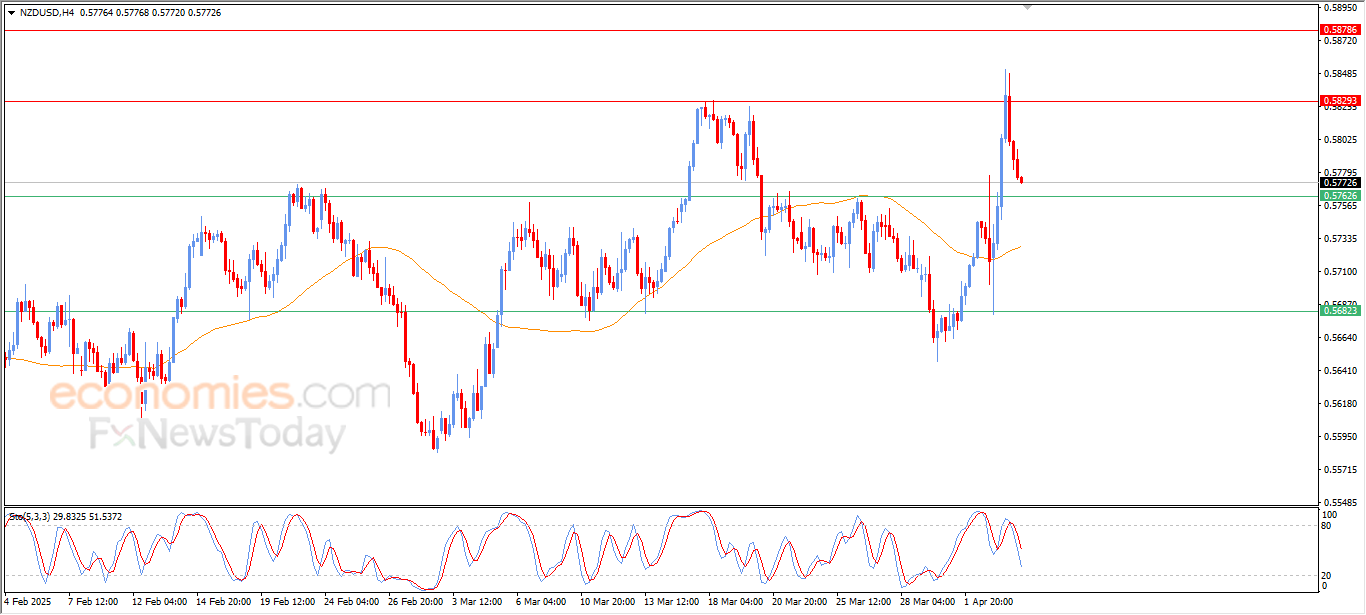
Task: Select the red 0.58293 price label
Action: click(x=1340, y=101)
